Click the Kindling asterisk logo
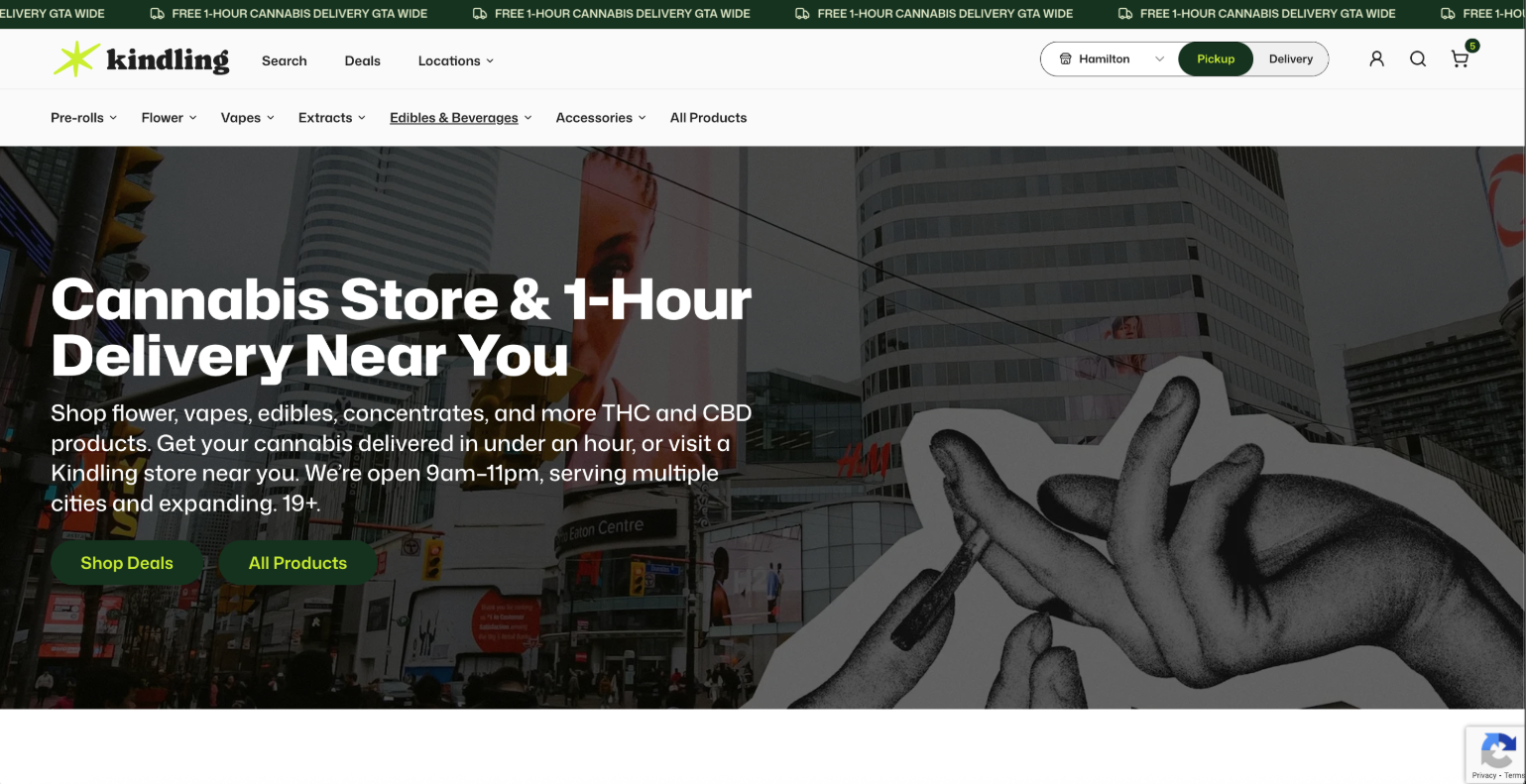Screen dimensions: 1526x784 (x=74, y=58)
